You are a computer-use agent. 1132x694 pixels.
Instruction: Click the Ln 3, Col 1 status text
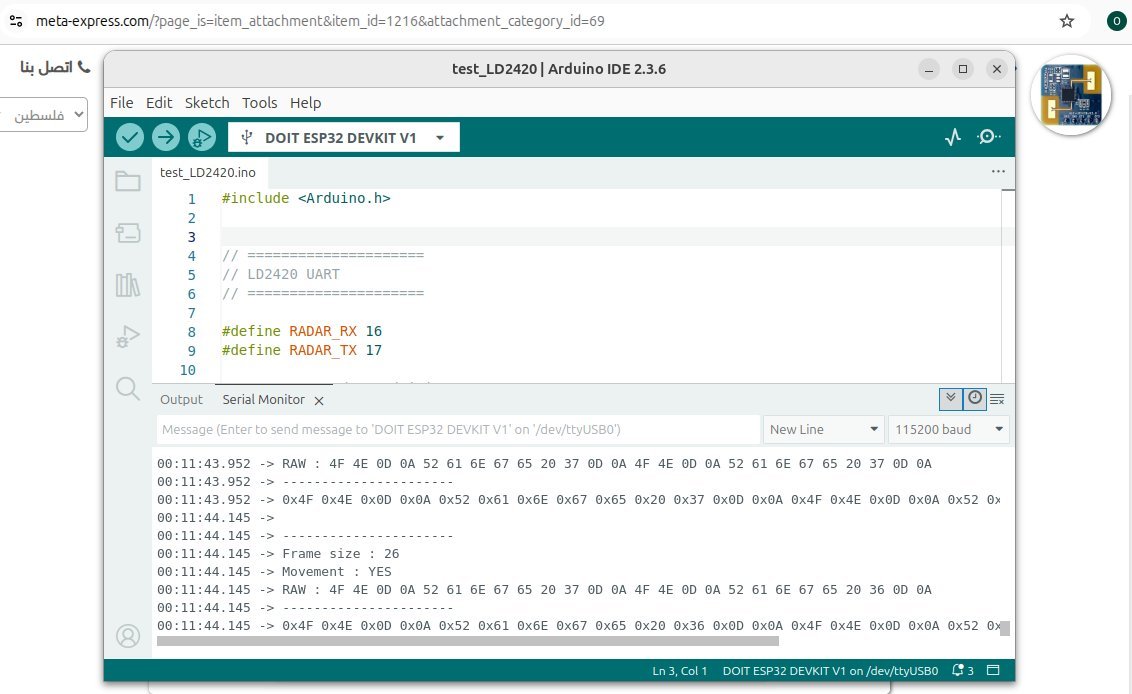(679, 671)
